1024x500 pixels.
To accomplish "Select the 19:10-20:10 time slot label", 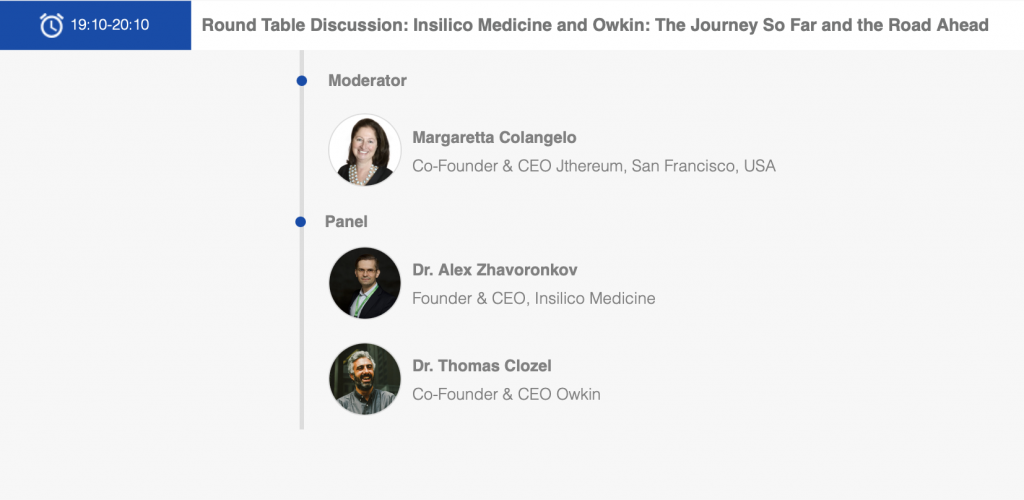I will [110, 25].
